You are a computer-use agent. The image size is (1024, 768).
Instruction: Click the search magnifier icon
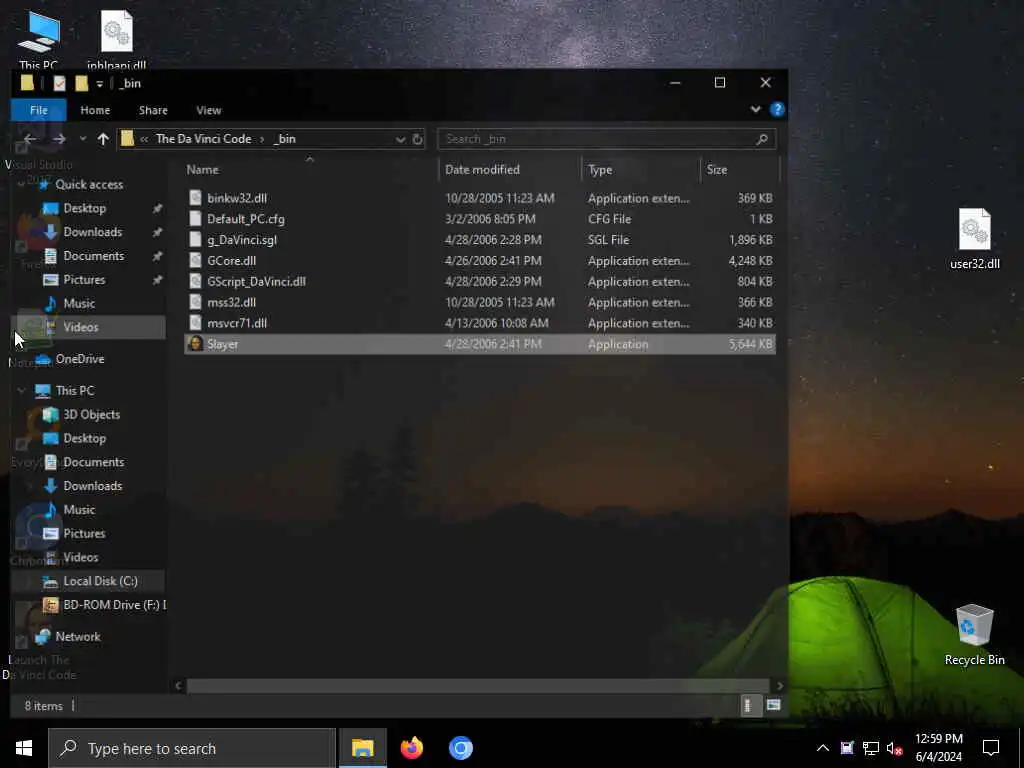click(761, 139)
